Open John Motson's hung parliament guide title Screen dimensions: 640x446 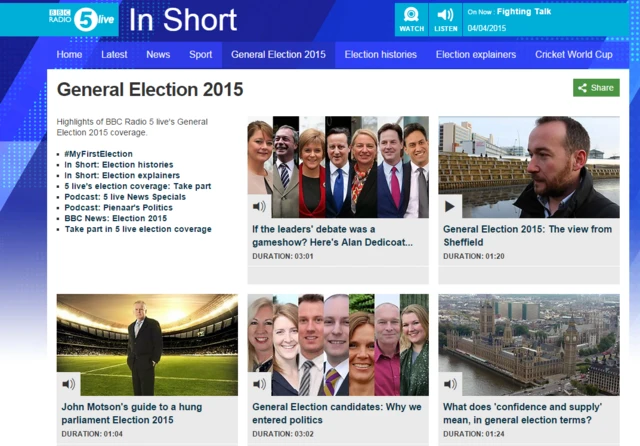131,413
